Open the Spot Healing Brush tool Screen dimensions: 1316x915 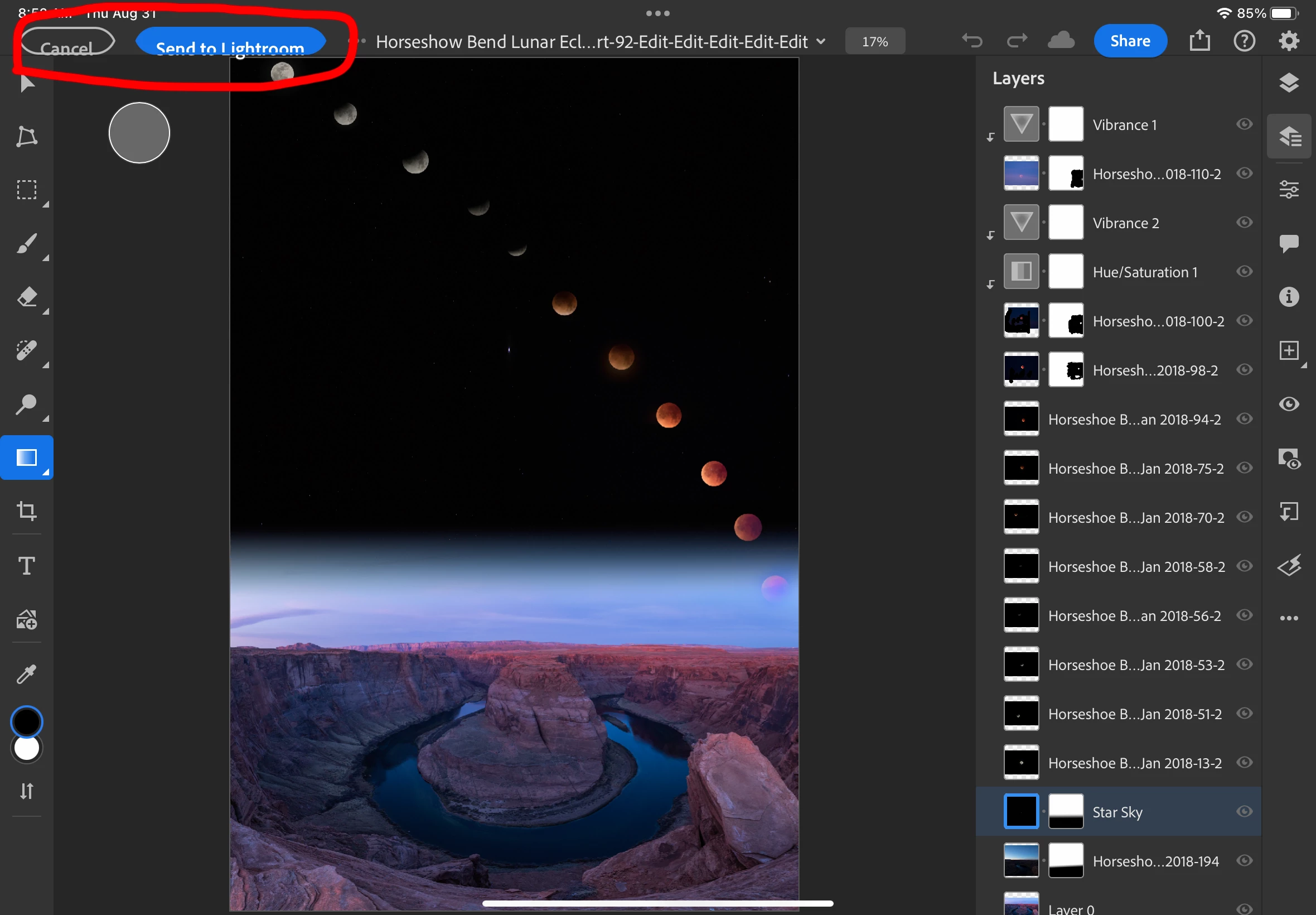click(x=26, y=350)
